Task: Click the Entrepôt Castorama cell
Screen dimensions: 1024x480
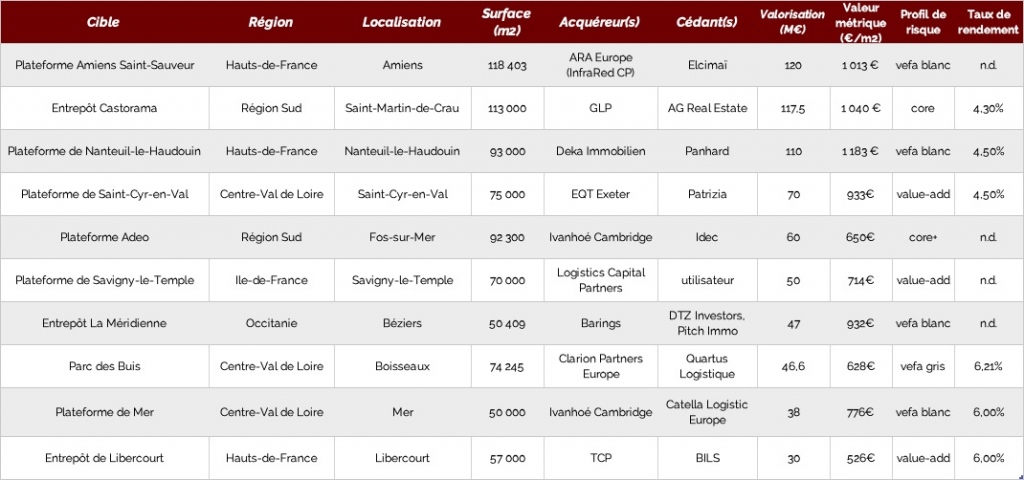Action: coord(104,108)
